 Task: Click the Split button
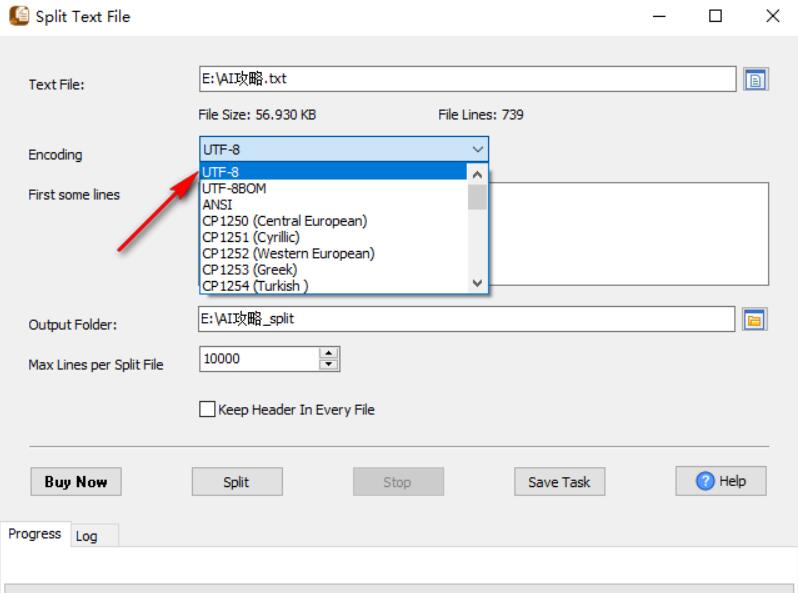[237, 482]
